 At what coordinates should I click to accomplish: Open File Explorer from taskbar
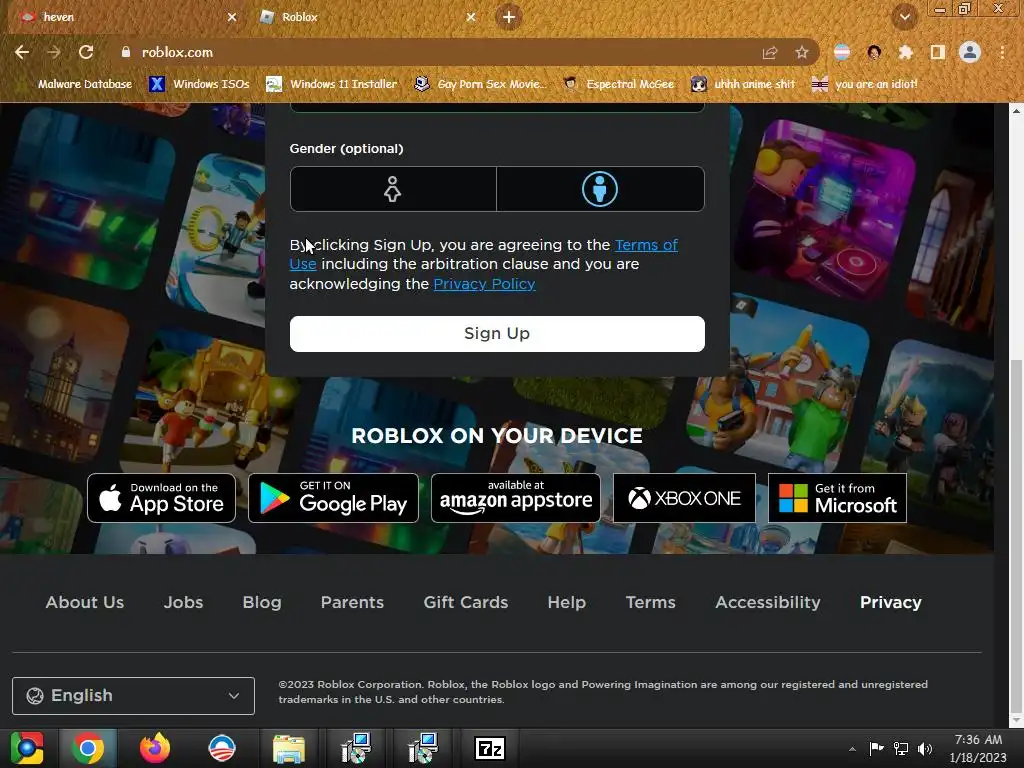coord(289,748)
